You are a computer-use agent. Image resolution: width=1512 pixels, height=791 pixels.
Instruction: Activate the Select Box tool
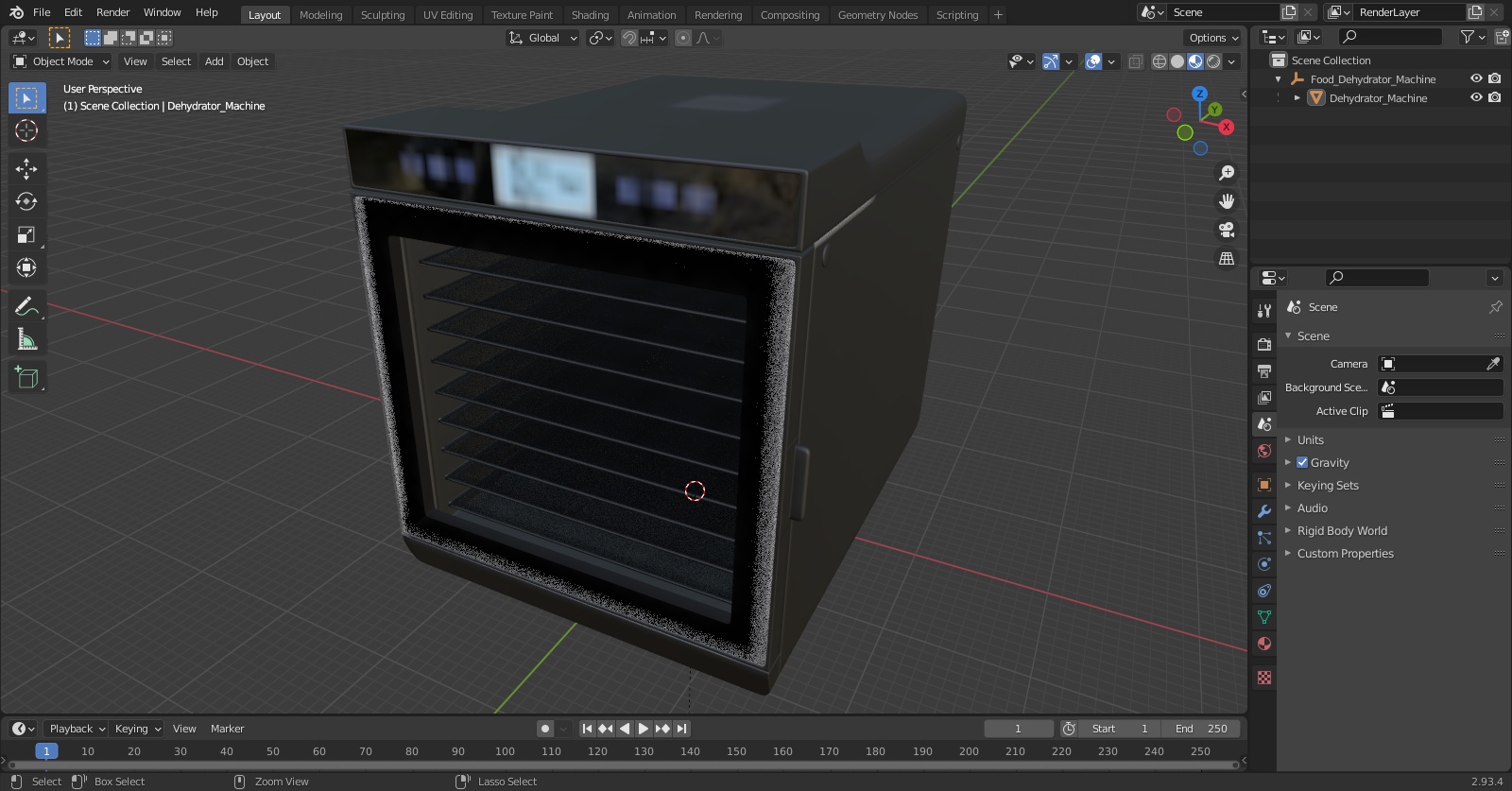tap(26, 98)
